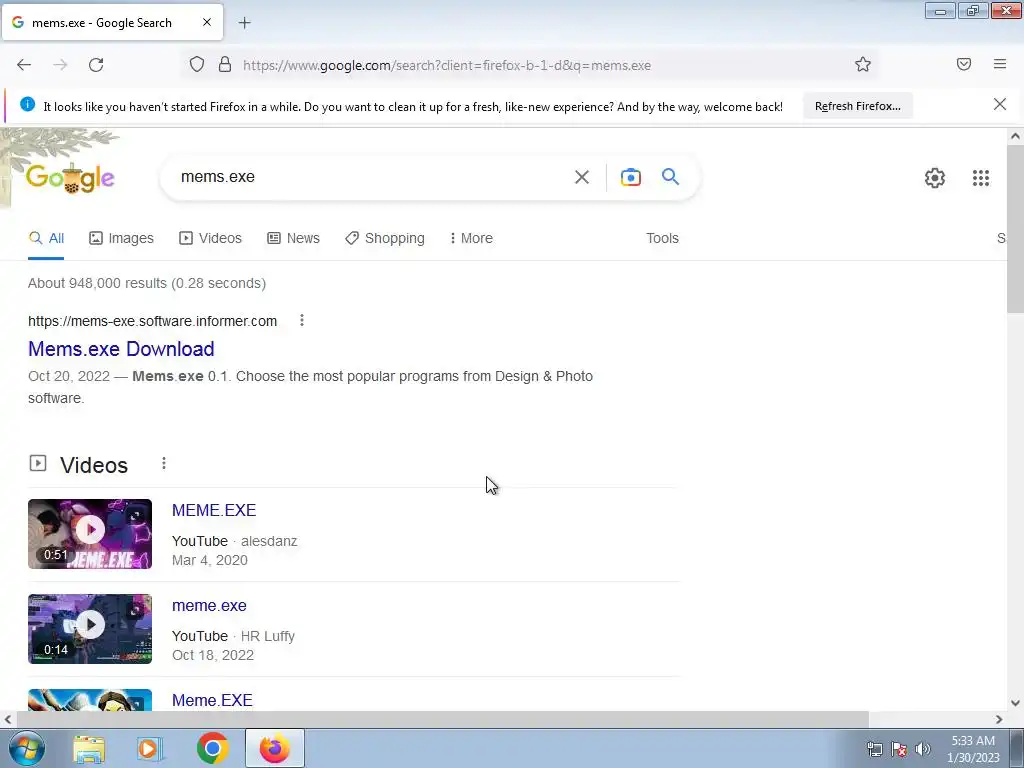This screenshot has height=768, width=1024.
Task: Click vertical scrollbar down arrow
Action: pyautogui.click(x=1015, y=703)
